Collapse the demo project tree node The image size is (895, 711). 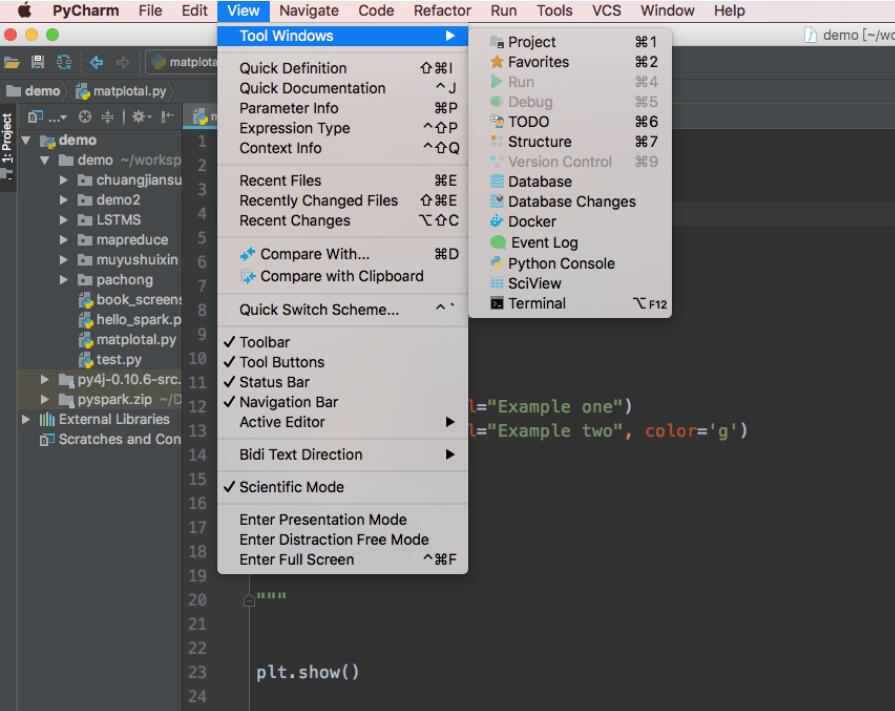pyautogui.click(x=28, y=139)
